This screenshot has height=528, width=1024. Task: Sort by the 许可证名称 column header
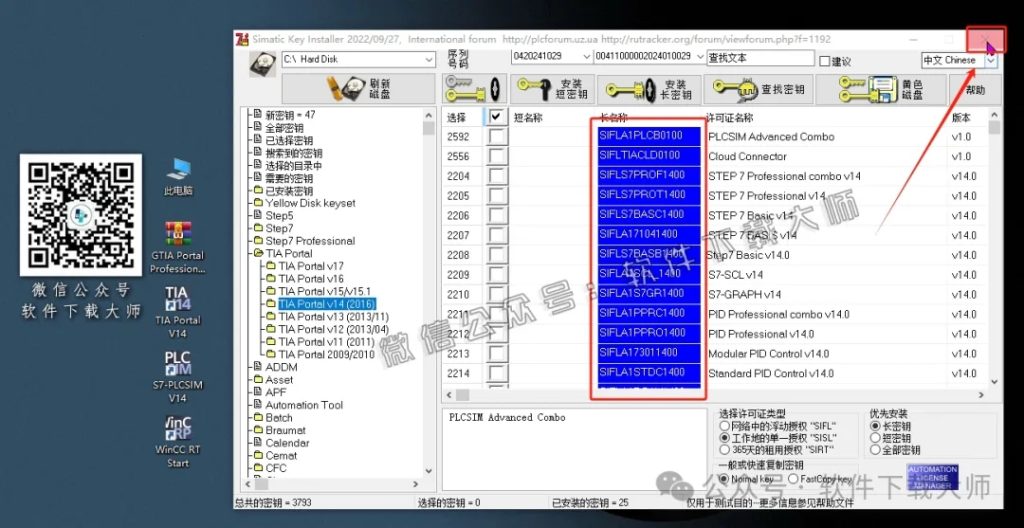click(730, 118)
